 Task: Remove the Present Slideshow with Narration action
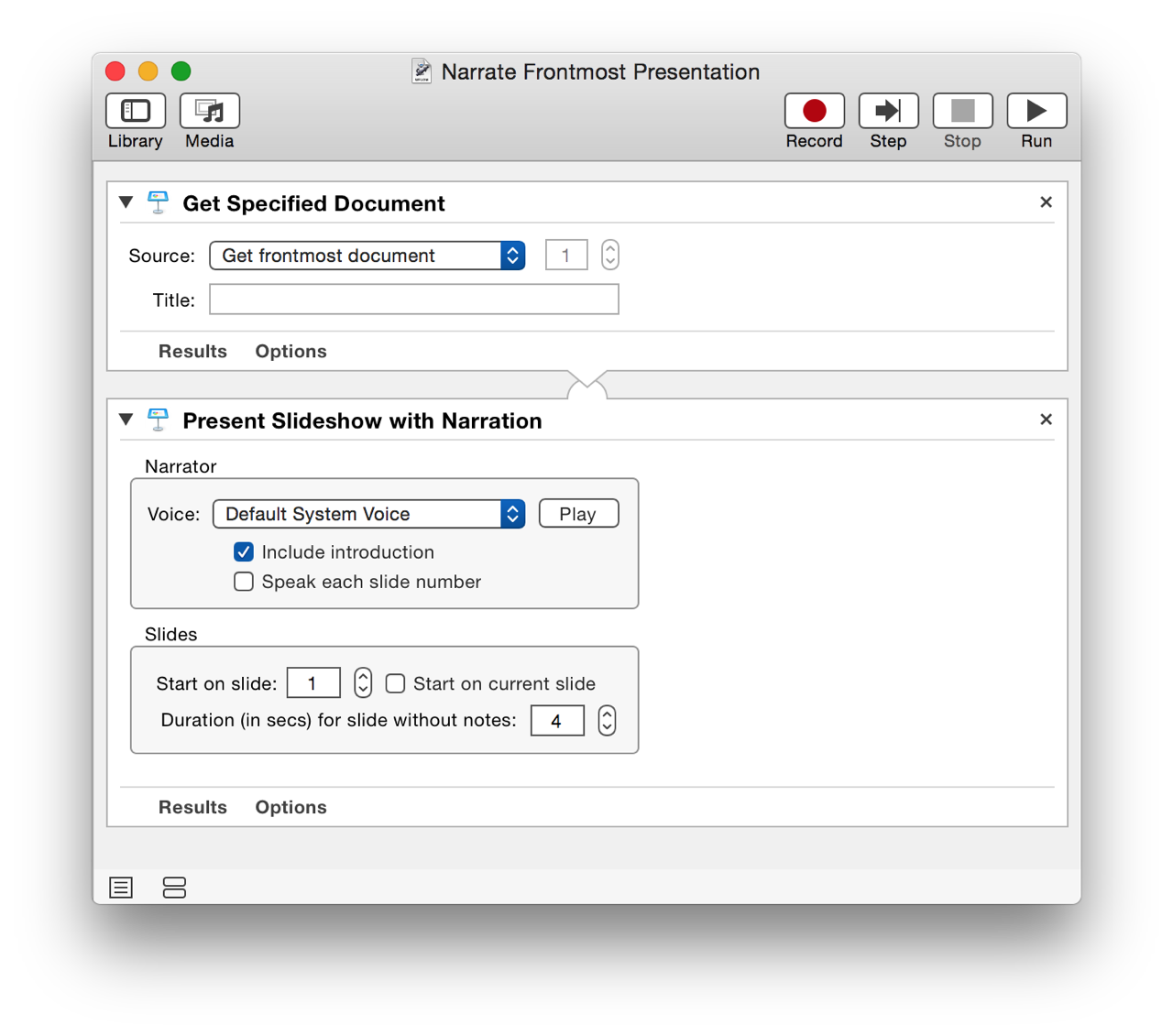[1046, 420]
